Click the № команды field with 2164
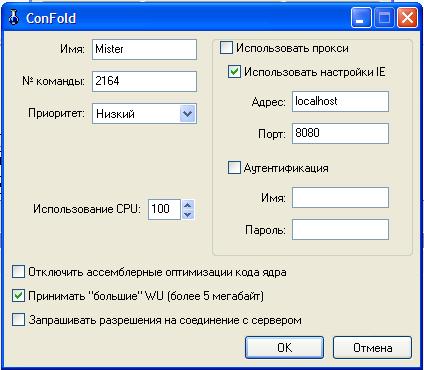Viewport: 424px width, 370px height. [x=144, y=81]
